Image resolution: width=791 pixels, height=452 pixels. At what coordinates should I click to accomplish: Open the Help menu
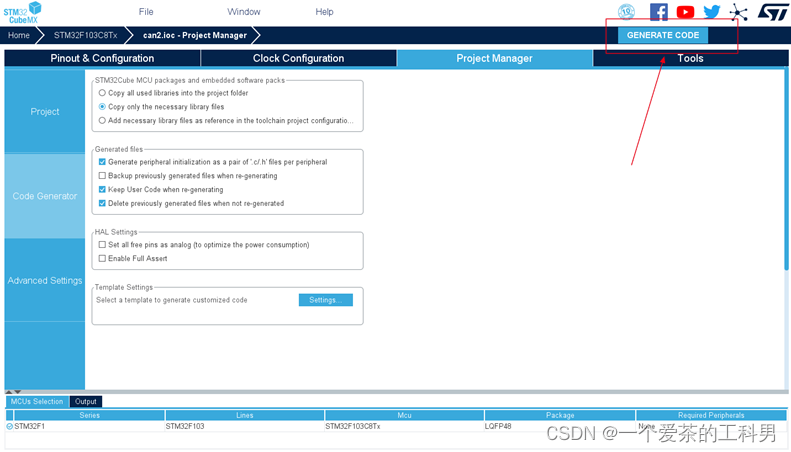[324, 12]
